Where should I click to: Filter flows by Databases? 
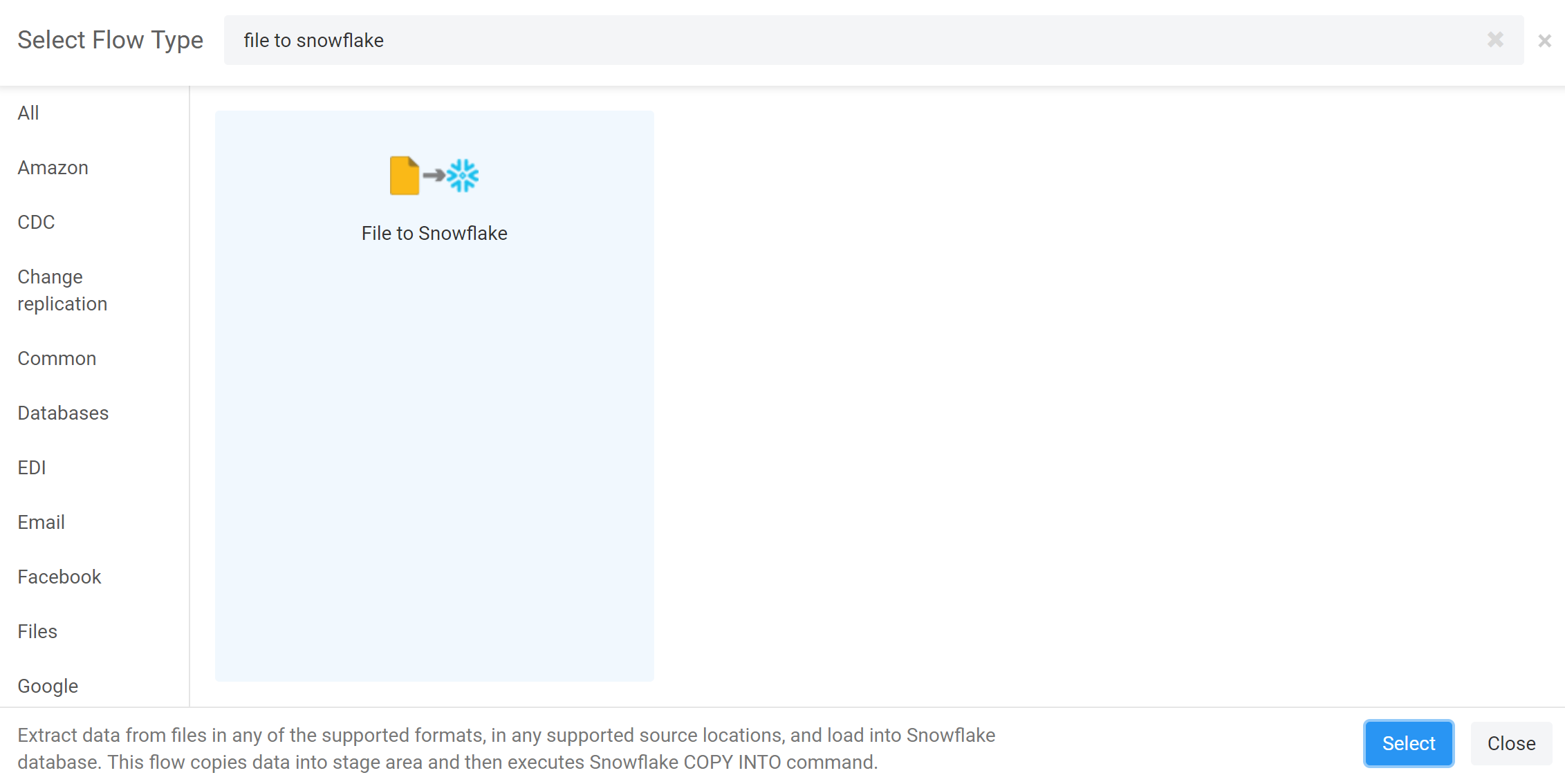coord(63,413)
